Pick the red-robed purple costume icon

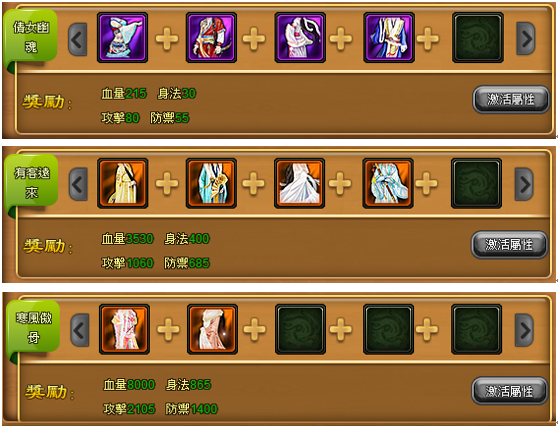coord(211,38)
